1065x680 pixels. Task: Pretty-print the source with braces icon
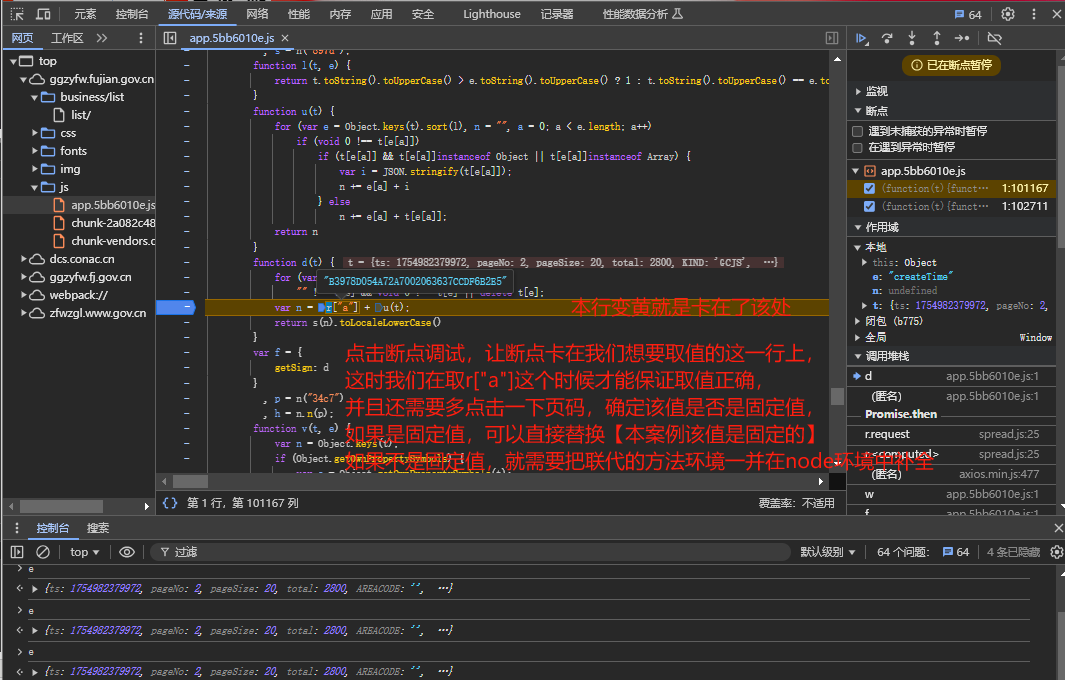(170, 503)
